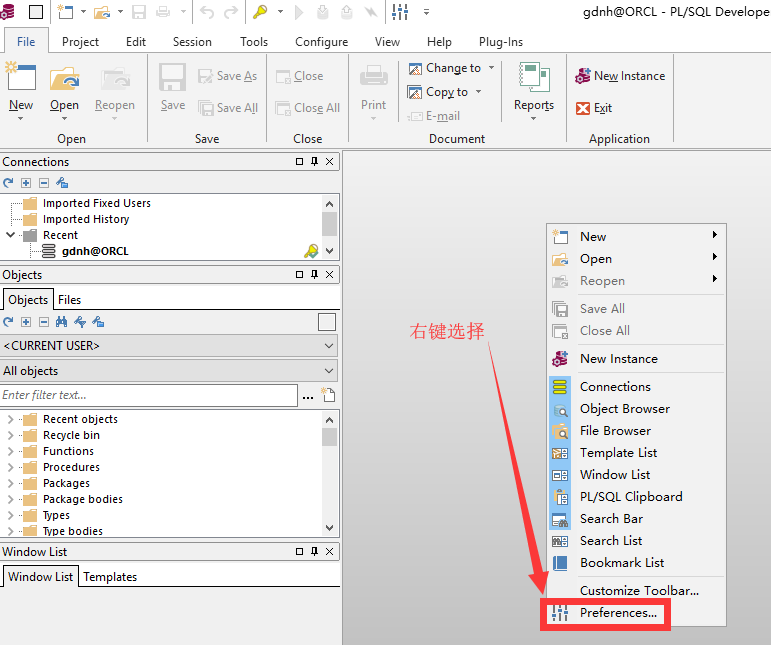771x645 pixels.
Task: Select Imported Fixed Users folder
Action: [96, 203]
